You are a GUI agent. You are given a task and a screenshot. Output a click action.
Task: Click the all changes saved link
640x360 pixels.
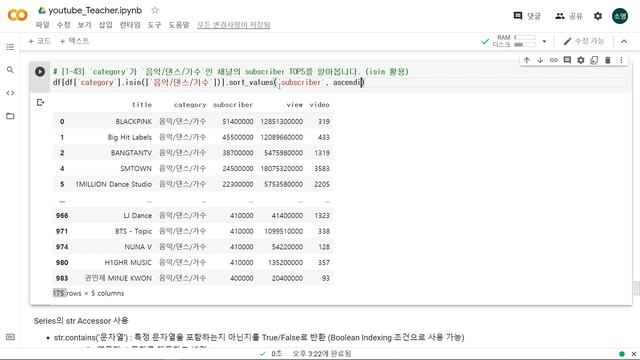pyautogui.click(x=233, y=25)
